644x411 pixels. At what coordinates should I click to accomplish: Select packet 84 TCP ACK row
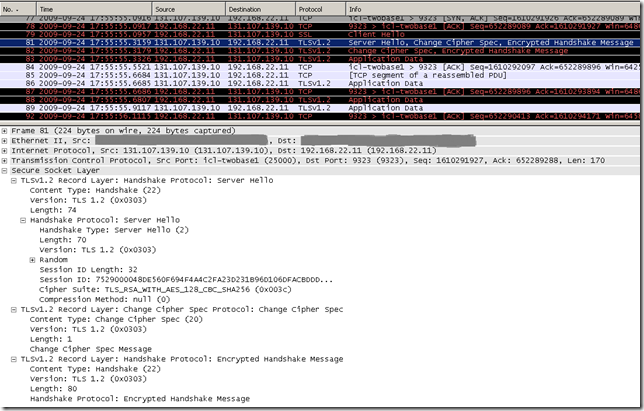(320, 67)
